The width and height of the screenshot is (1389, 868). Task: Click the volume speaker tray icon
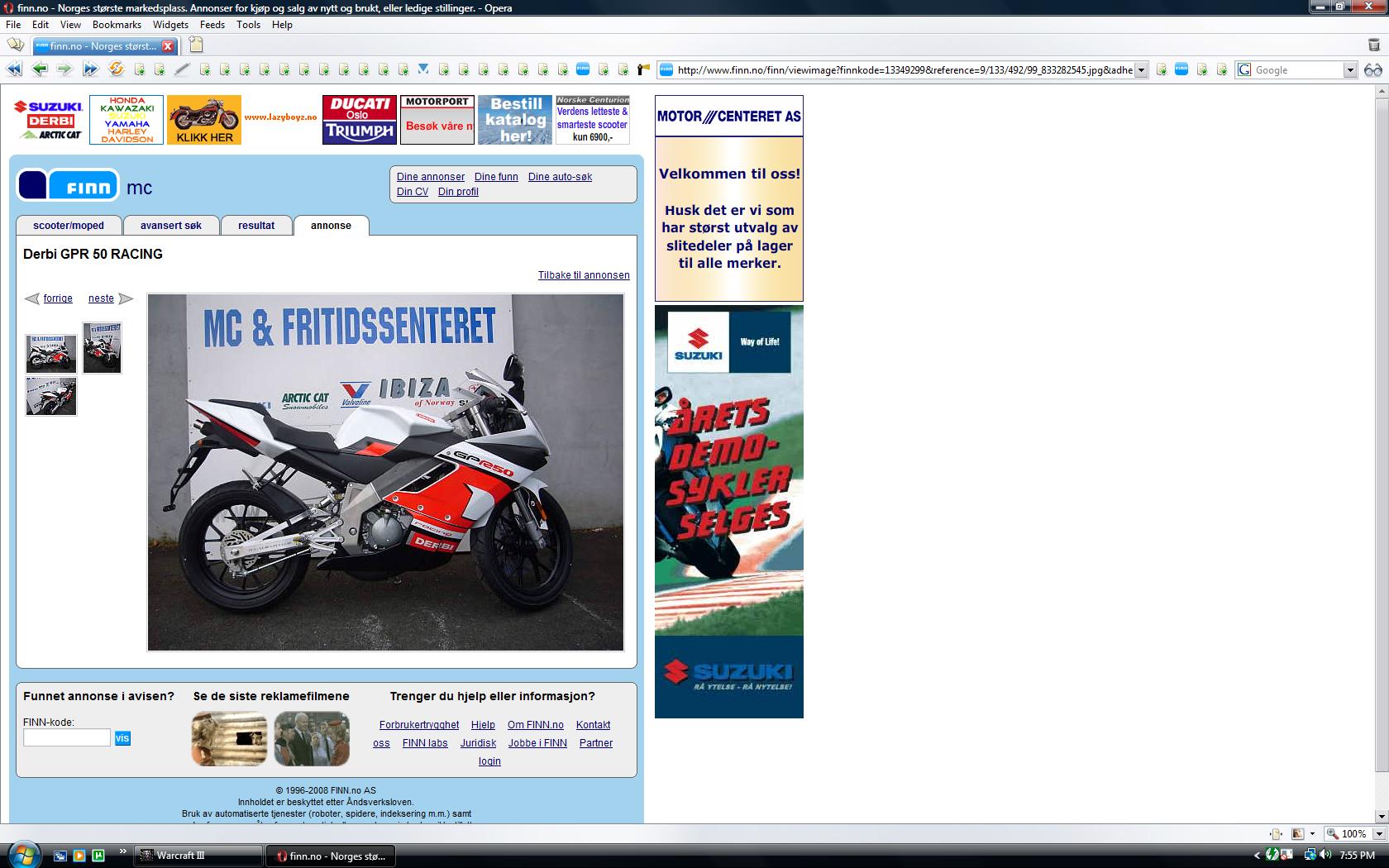(1325, 855)
